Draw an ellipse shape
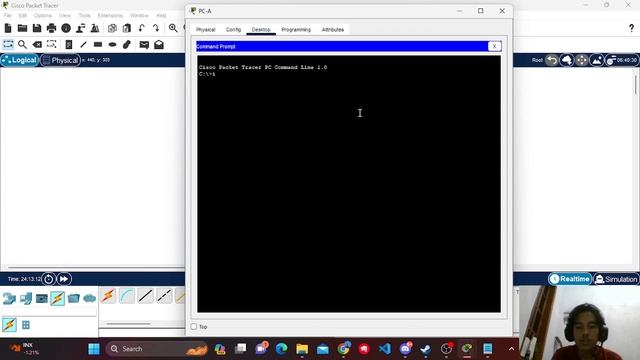The height and width of the screenshot is (360, 640). tap(113, 44)
